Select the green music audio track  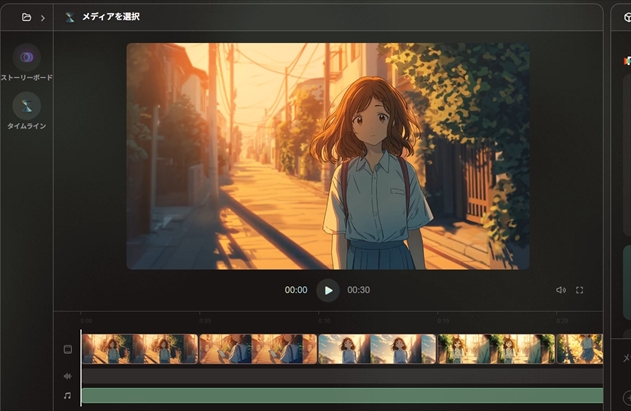click(x=340, y=396)
